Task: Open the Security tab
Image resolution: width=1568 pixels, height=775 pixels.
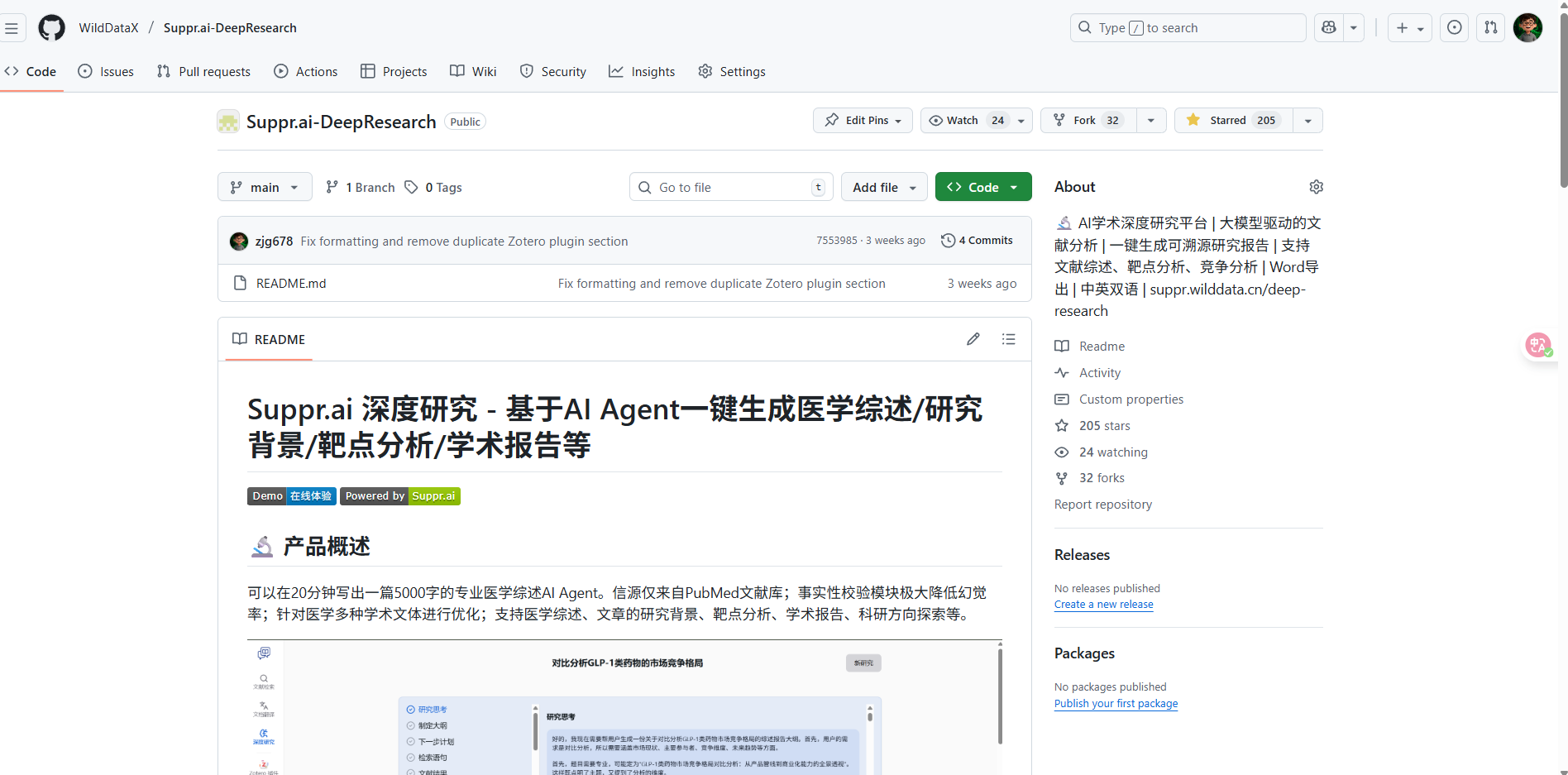Action: point(553,72)
